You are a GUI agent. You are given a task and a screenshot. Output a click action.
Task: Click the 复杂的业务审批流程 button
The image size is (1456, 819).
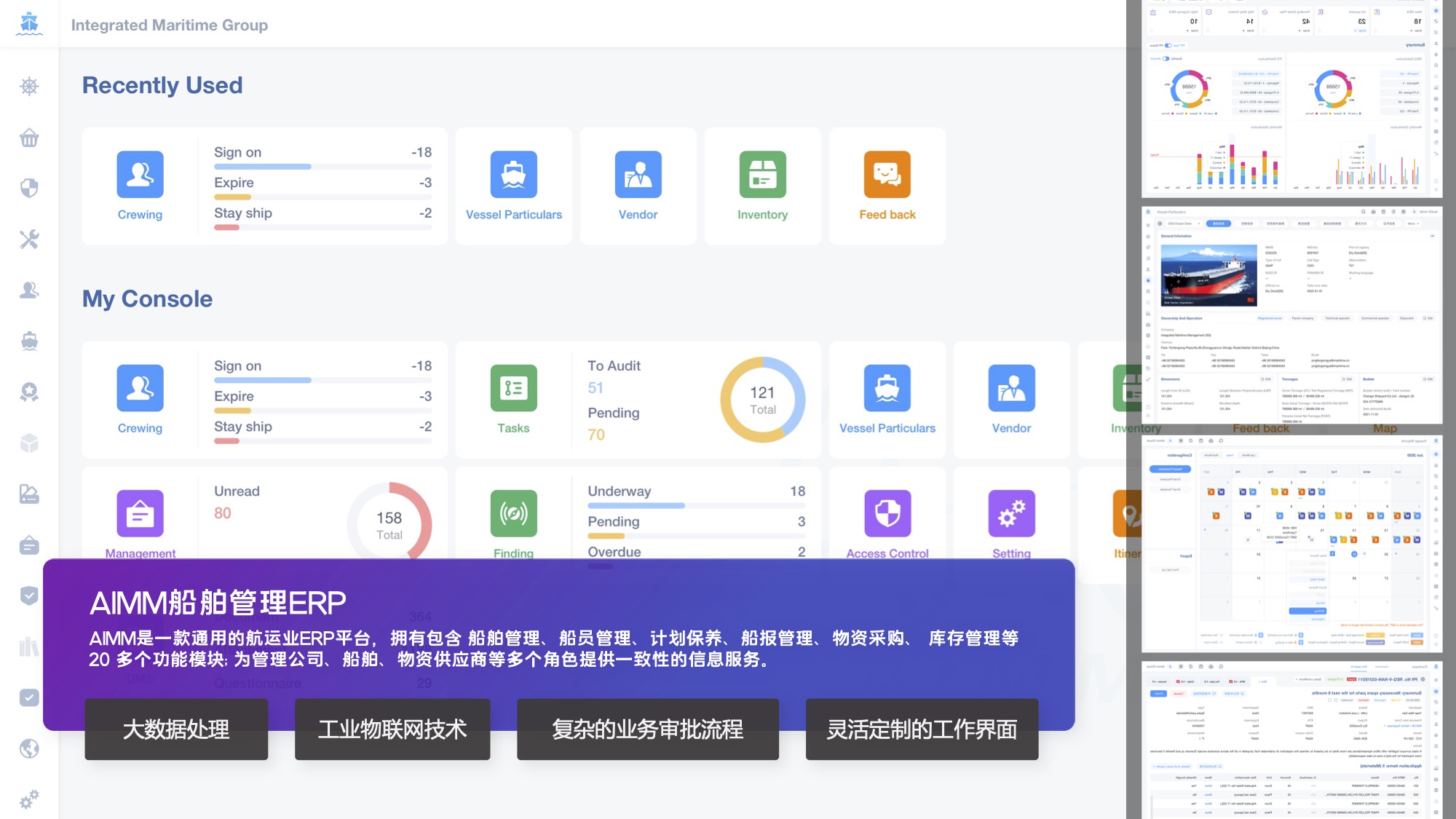(648, 729)
